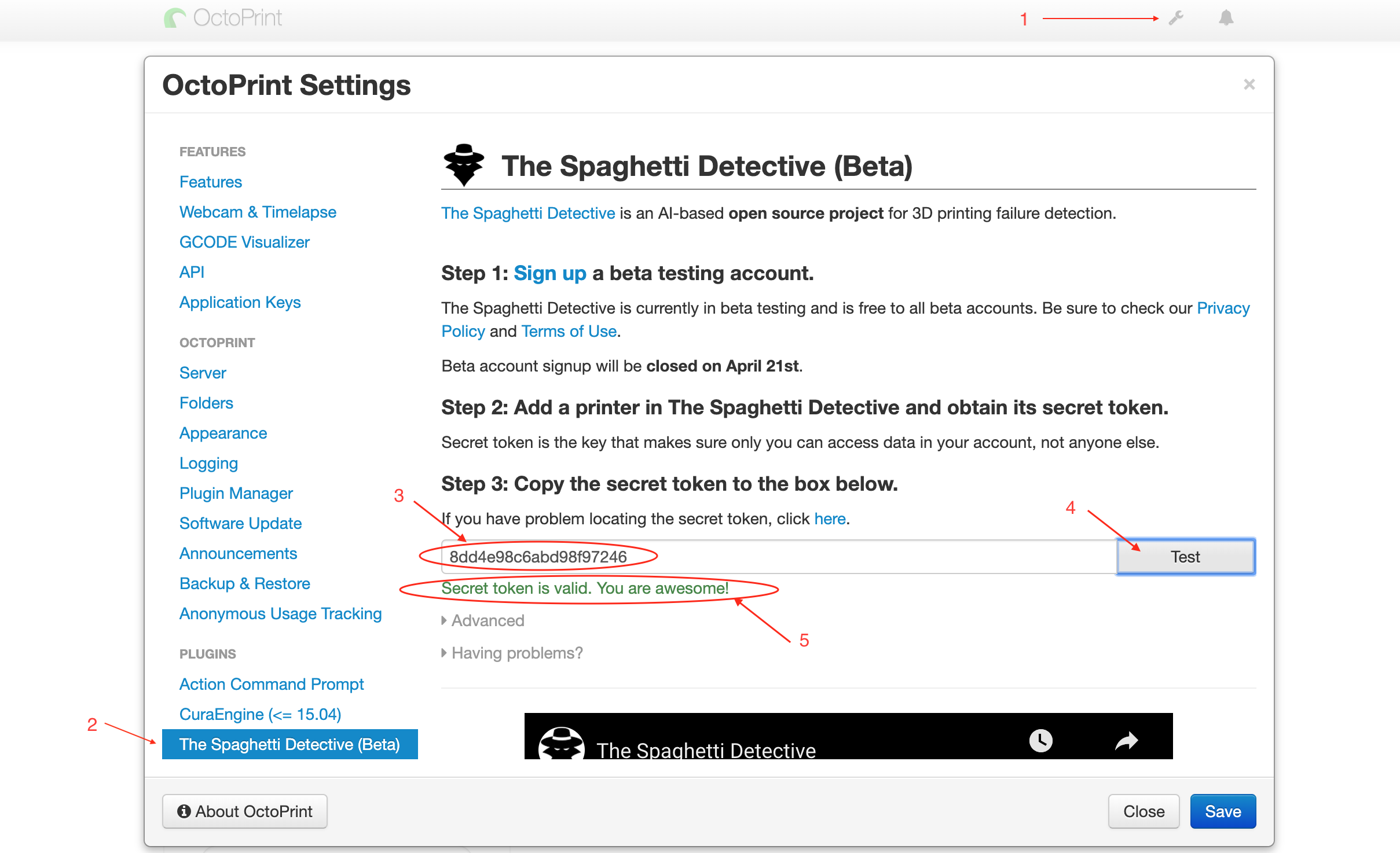Open Backup & Restore settings
Screen dimensions: 1400x853
tap(244, 583)
